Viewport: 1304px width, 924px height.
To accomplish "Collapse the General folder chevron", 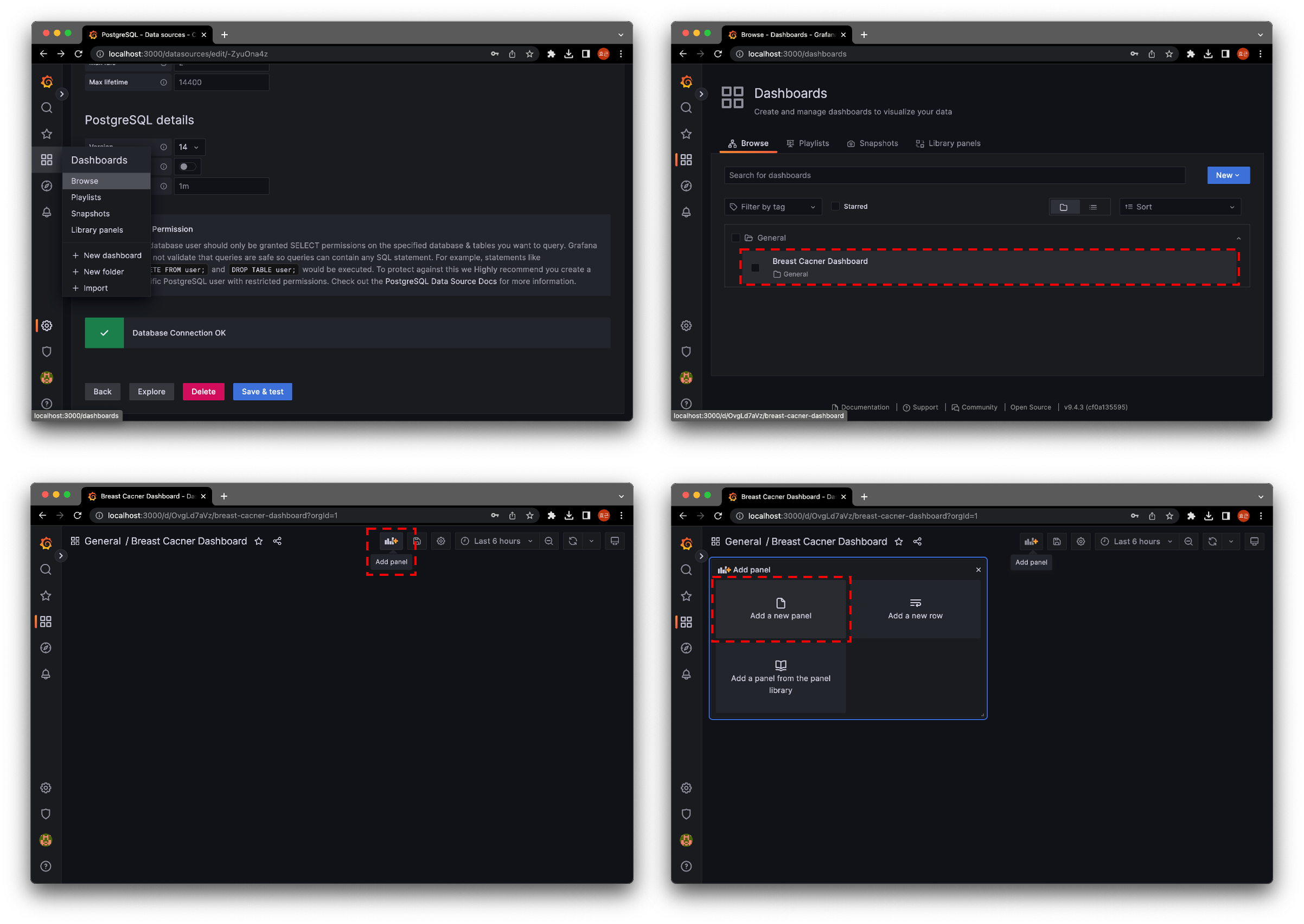I will tap(1238, 239).
